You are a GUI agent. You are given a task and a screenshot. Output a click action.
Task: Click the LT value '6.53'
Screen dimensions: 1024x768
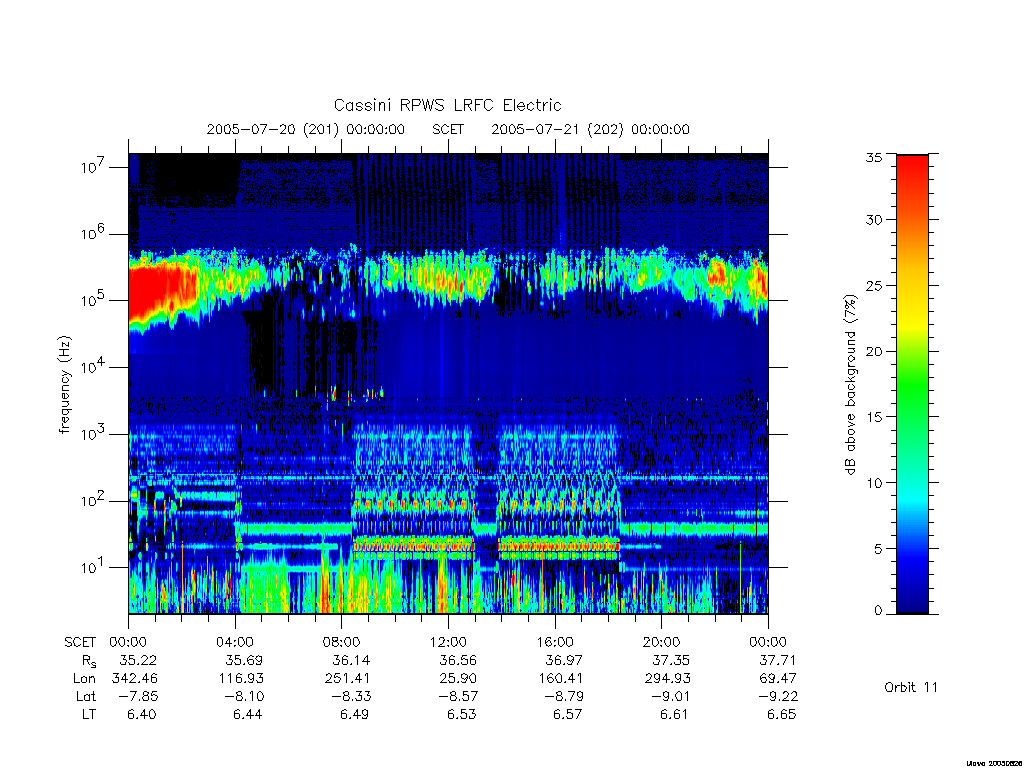[461, 714]
